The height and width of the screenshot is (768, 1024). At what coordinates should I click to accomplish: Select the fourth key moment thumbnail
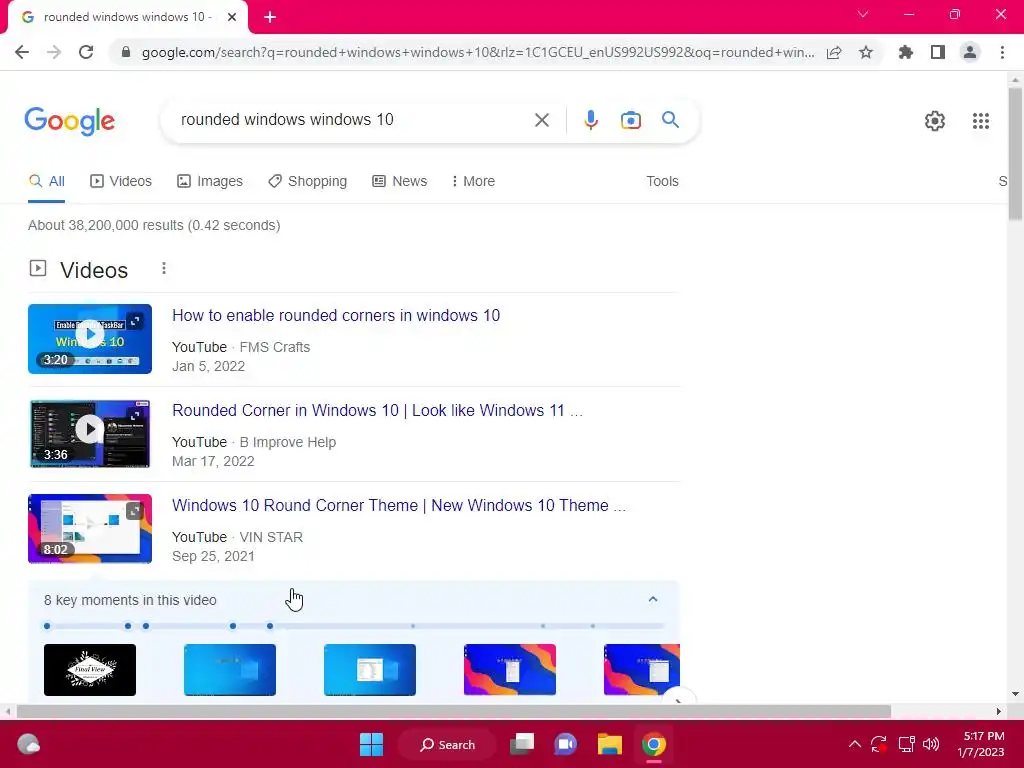pos(509,670)
